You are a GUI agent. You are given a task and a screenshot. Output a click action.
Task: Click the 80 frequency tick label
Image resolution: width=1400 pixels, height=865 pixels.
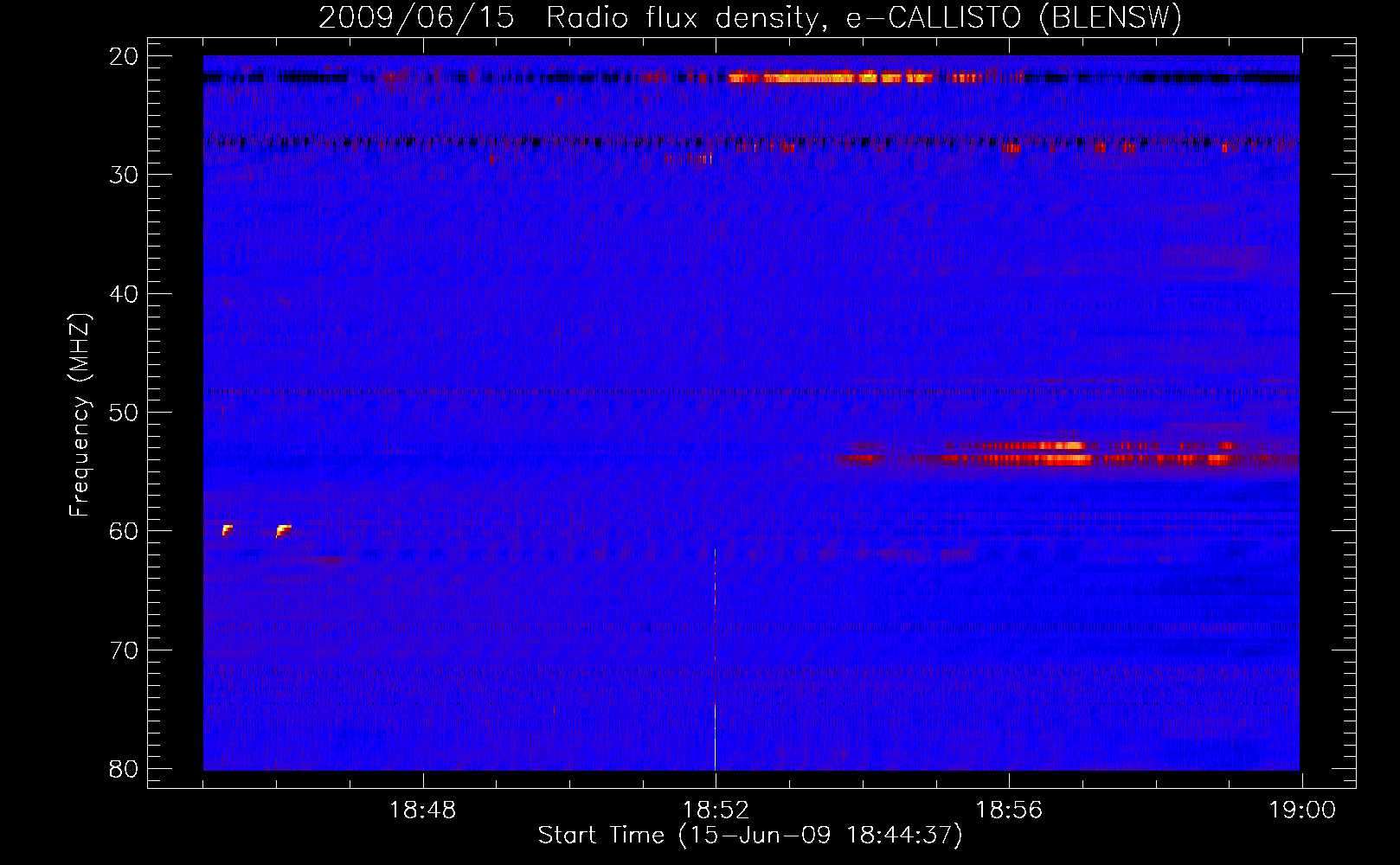point(125,769)
